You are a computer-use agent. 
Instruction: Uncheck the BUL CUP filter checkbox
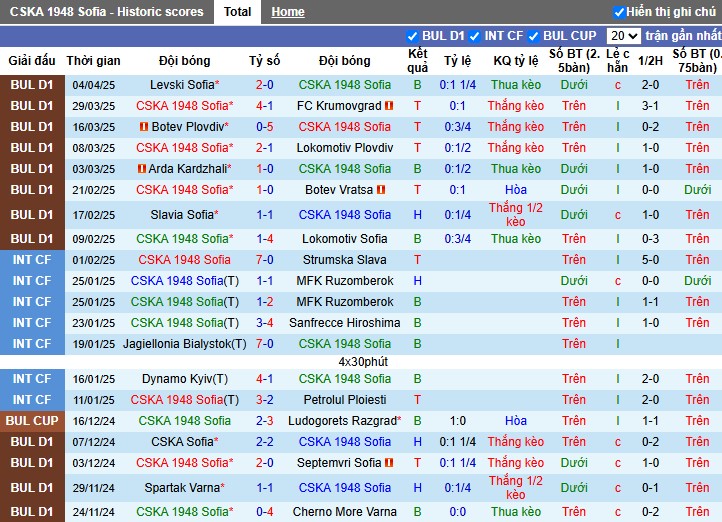coord(533,36)
